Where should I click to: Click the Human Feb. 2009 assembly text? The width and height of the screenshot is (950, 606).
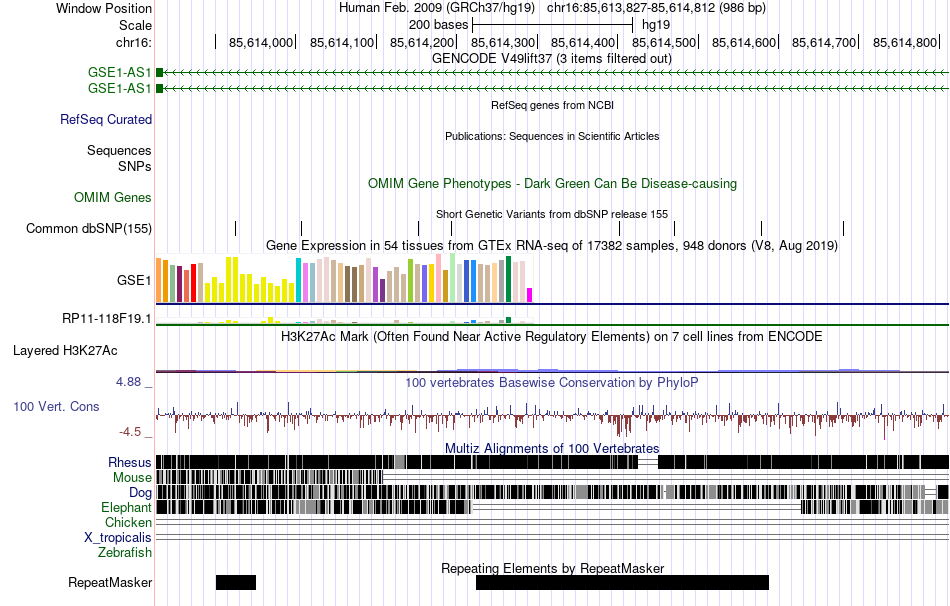(437, 8)
